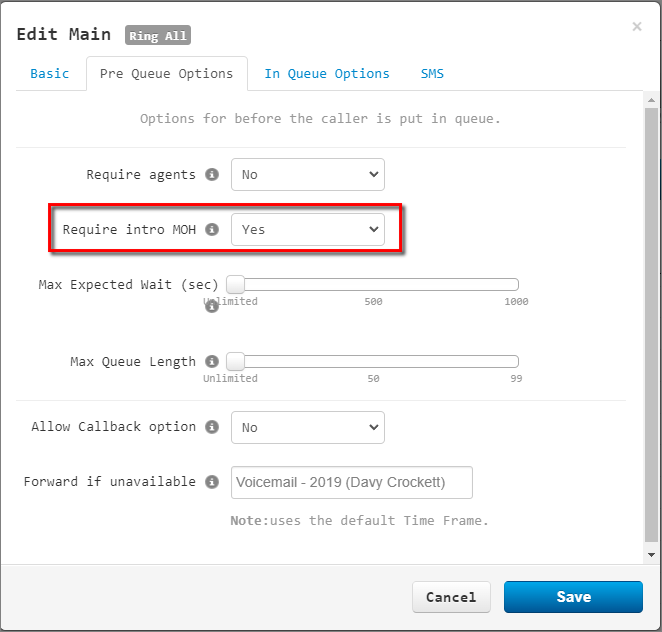Click the Cancel button
Screen dimensions: 662x632
click(451, 597)
